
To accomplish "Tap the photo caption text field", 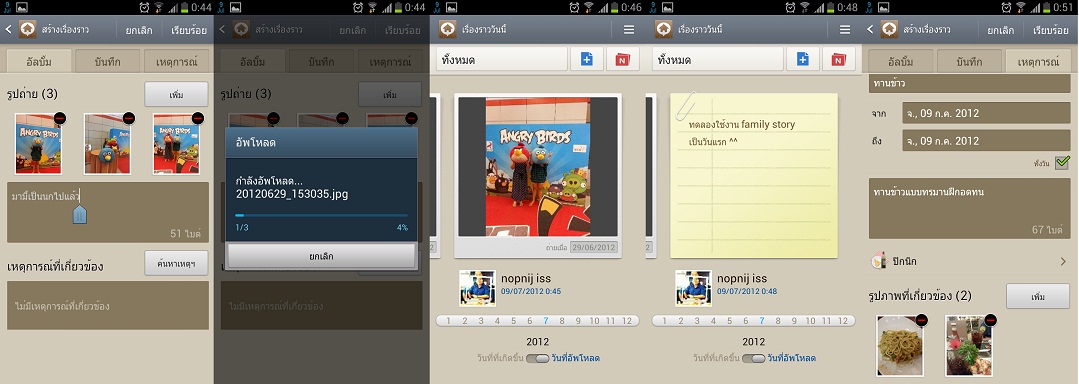I will pos(108,212).
